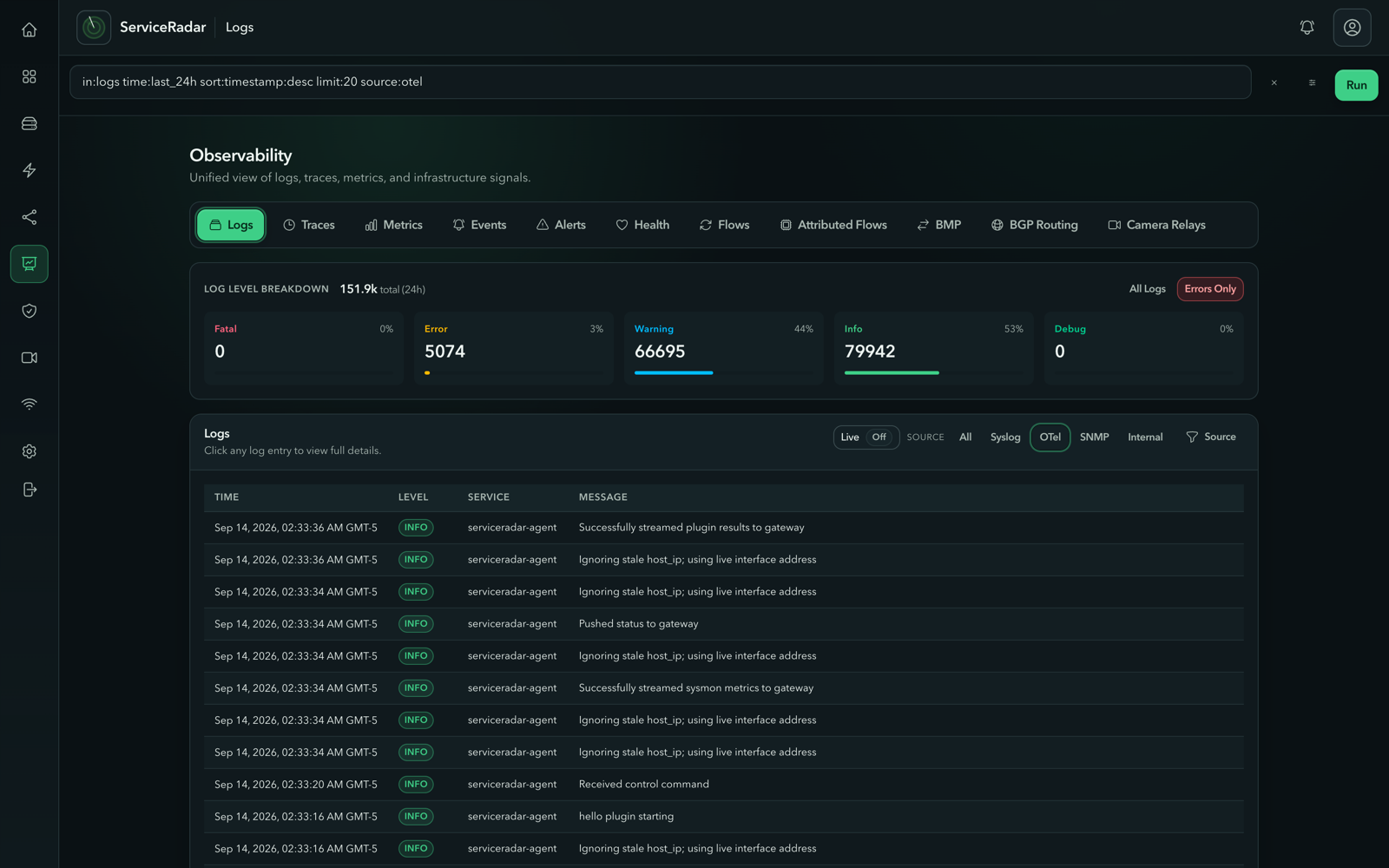Open the settings gear icon in the sidebar
Viewport: 1389px width, 868px height.
[30, 451]
